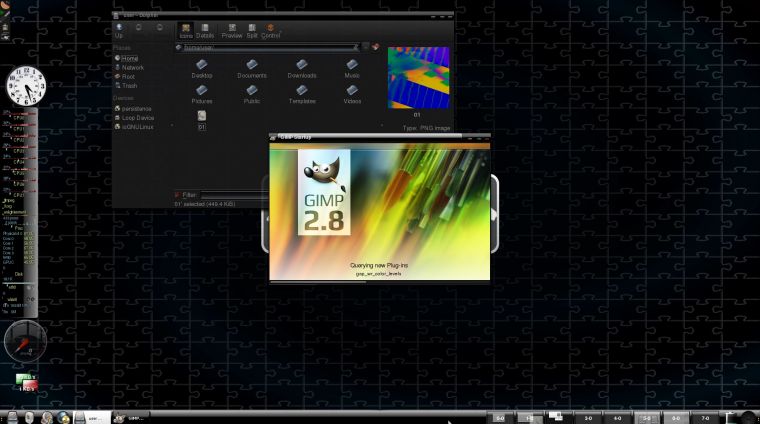The image size is (760, 424).
Task: Activate the GIMP entry in the taskbar
Action: click(x=131, y=417)
